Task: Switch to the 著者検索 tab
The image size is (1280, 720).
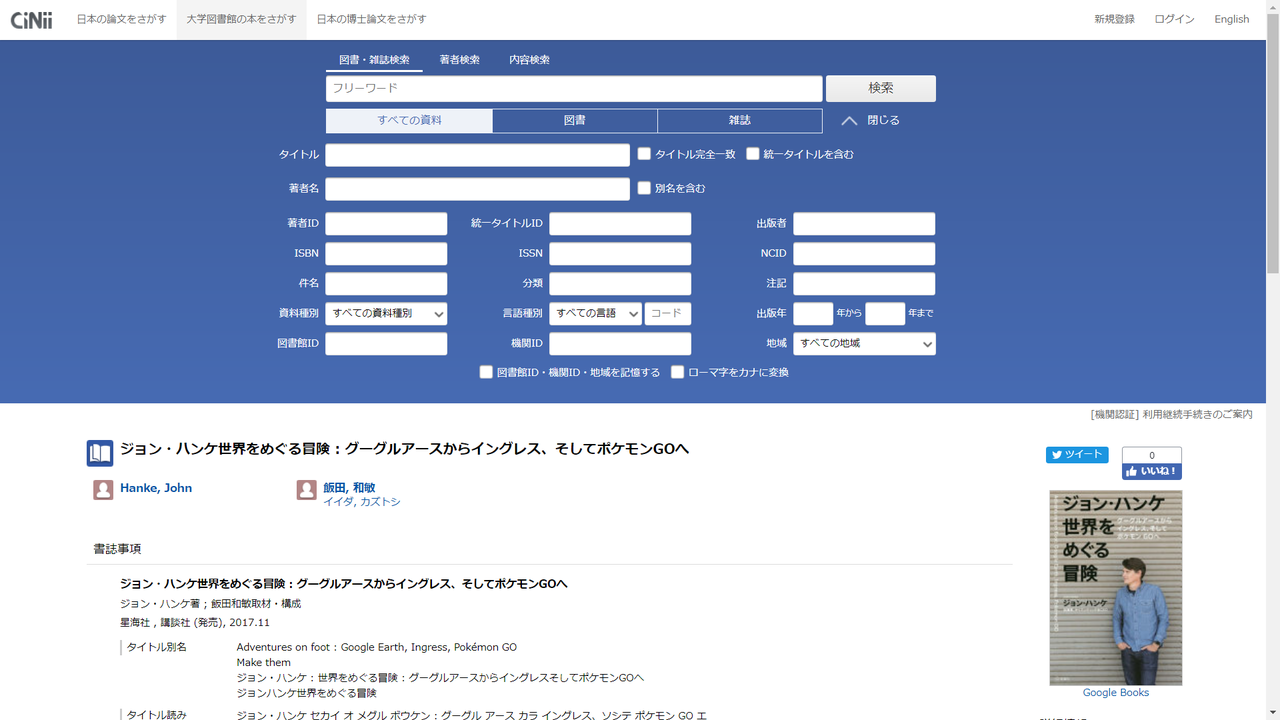Action: [460, 60]
